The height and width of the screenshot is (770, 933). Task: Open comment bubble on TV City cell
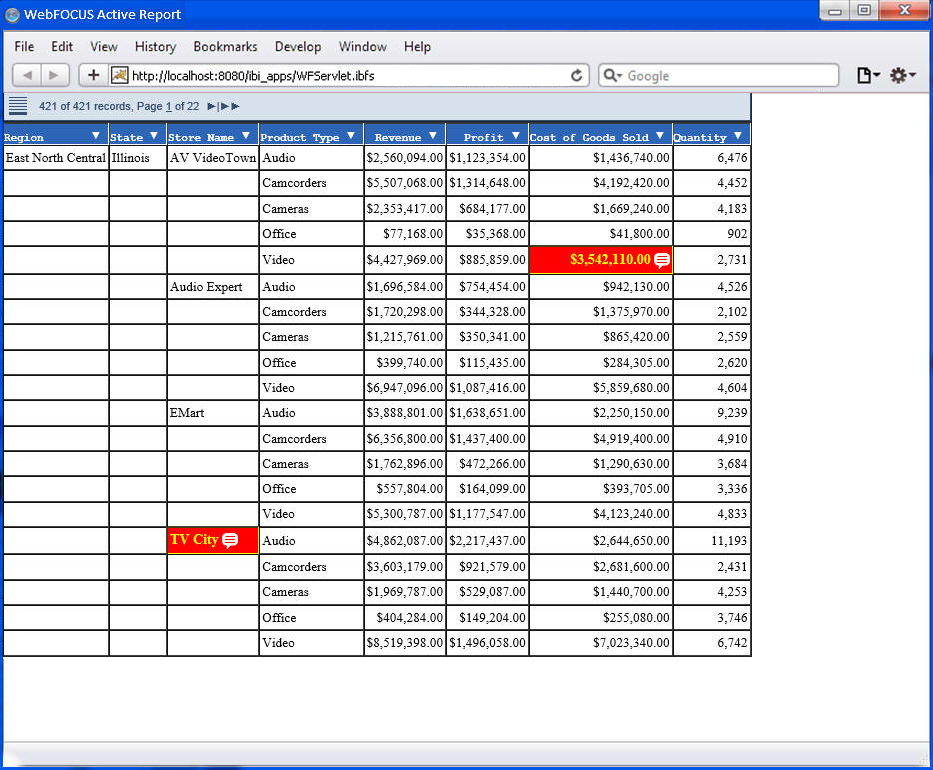(x=230, y=540)
